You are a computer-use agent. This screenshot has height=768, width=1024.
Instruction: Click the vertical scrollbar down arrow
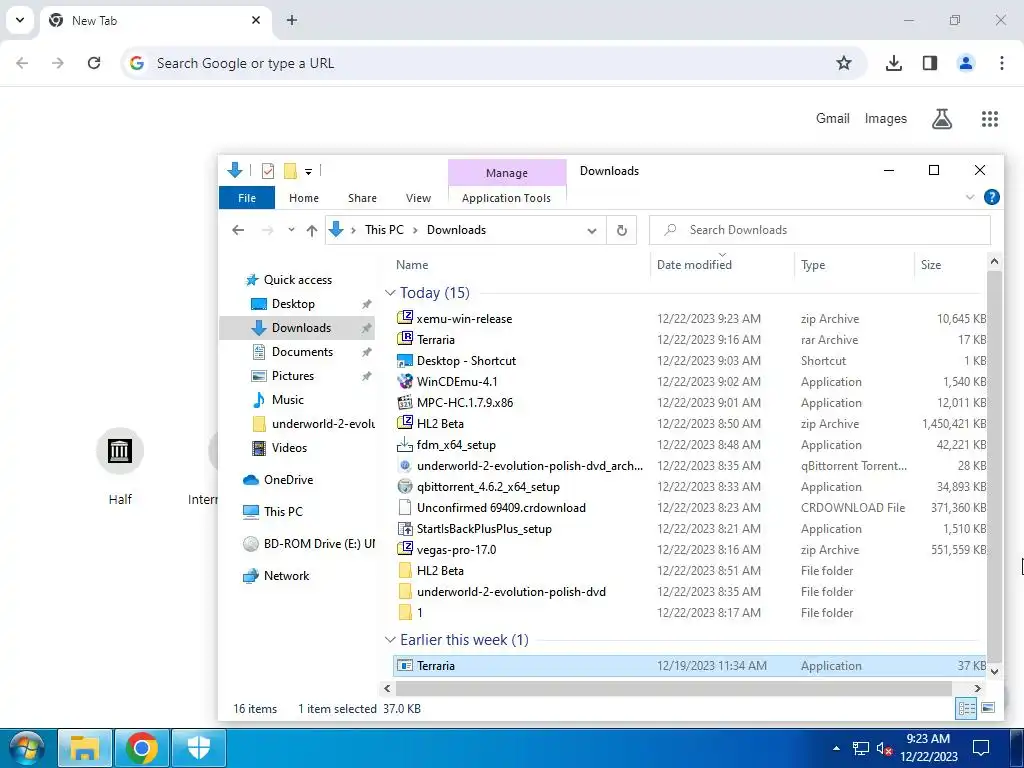tap(994, 671)
